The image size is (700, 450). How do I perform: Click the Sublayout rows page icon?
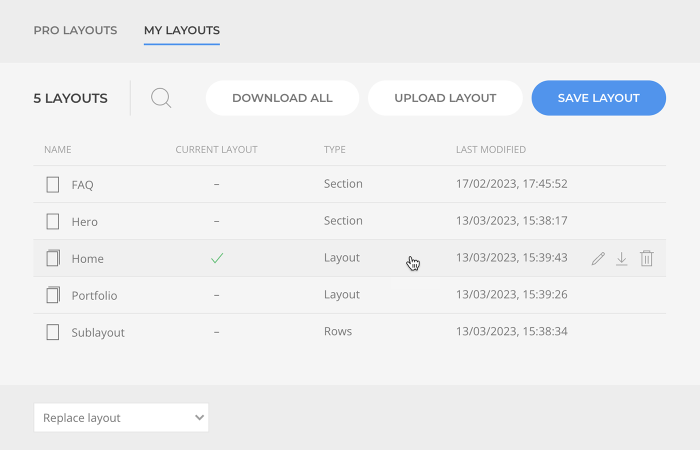click(x=53, y=332)
